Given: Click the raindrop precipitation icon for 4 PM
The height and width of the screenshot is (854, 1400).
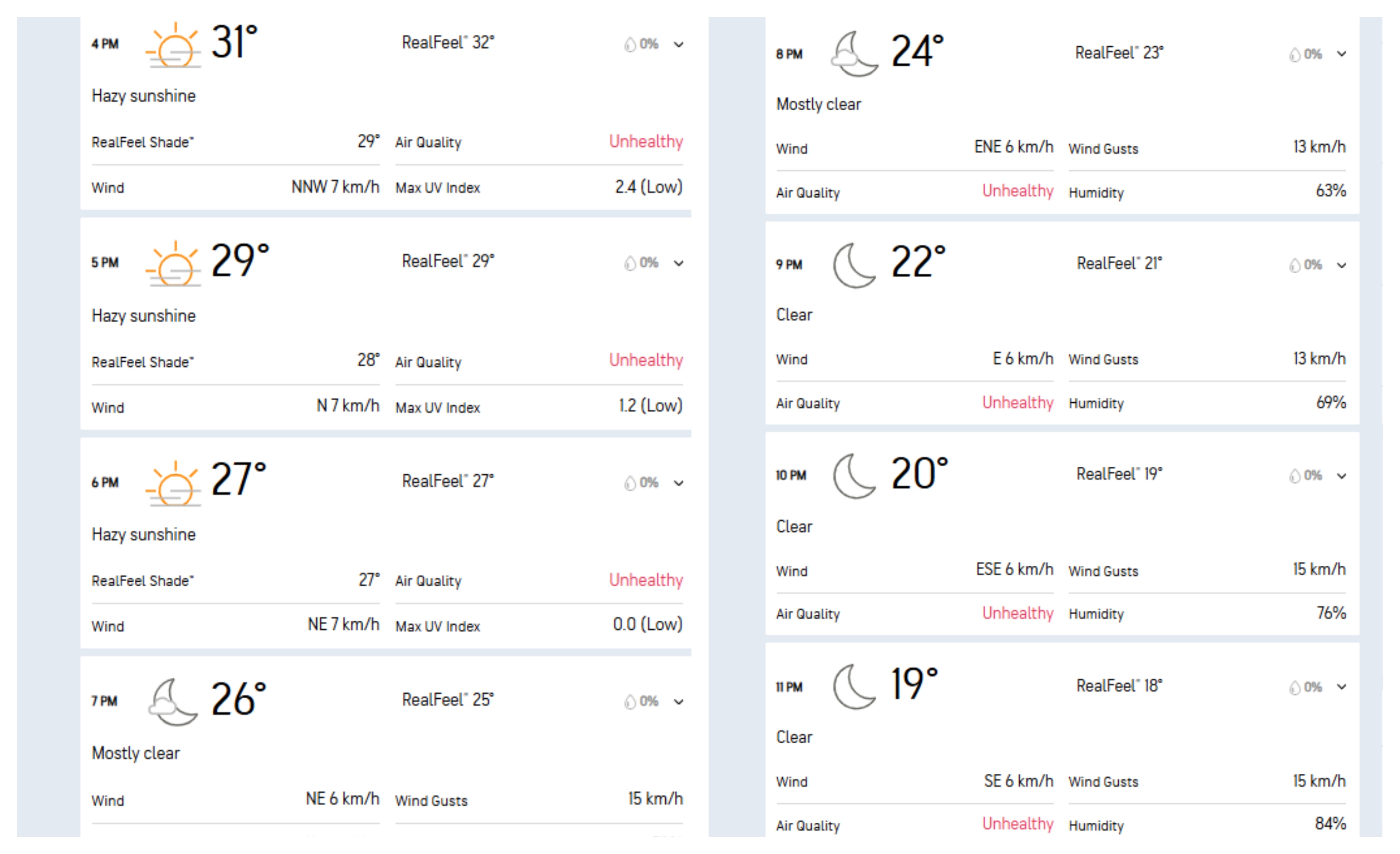Looking at the screenshot, I should coord(630,44).
